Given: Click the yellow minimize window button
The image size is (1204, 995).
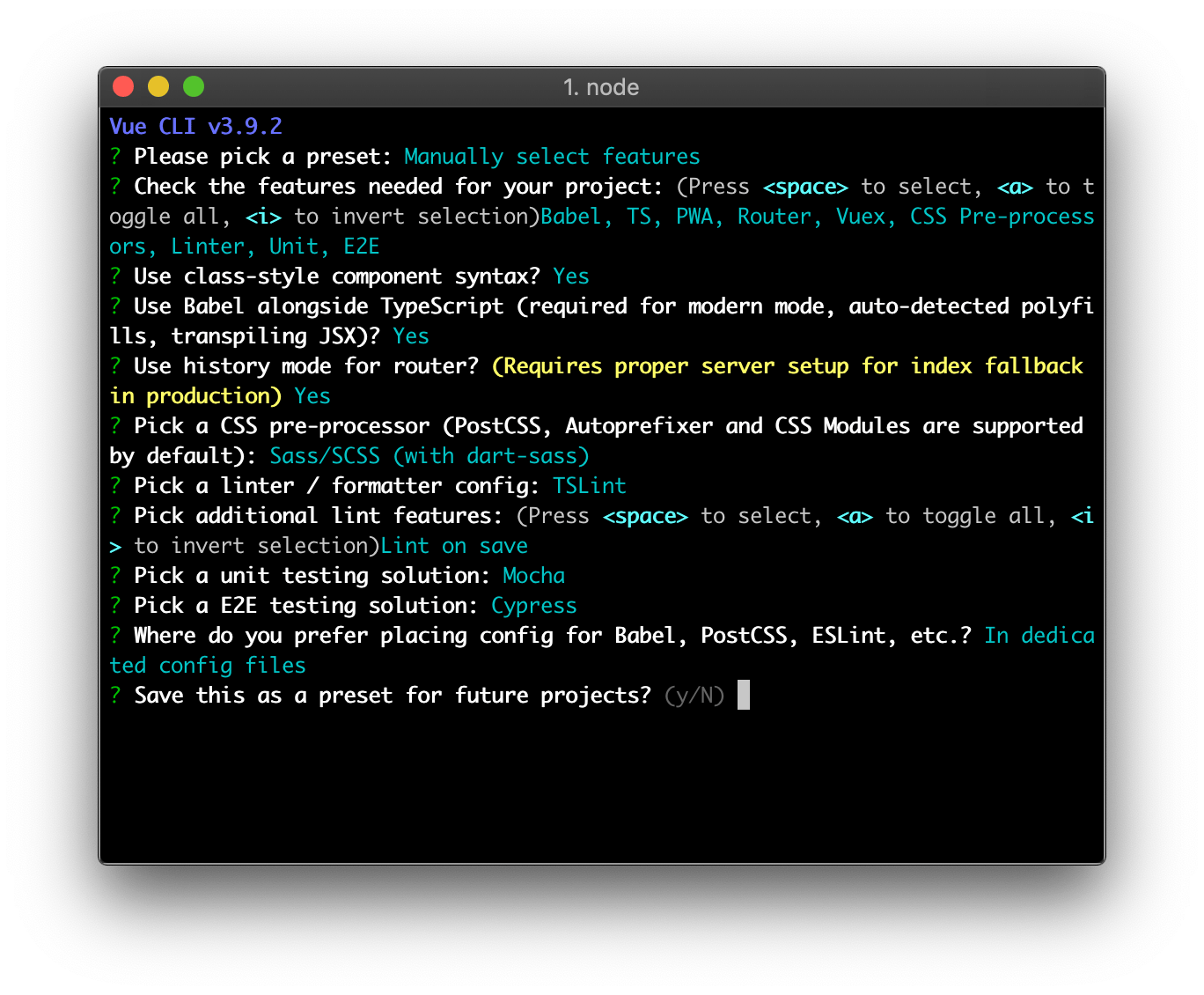Looking at the screenshot, I should 158,86.
